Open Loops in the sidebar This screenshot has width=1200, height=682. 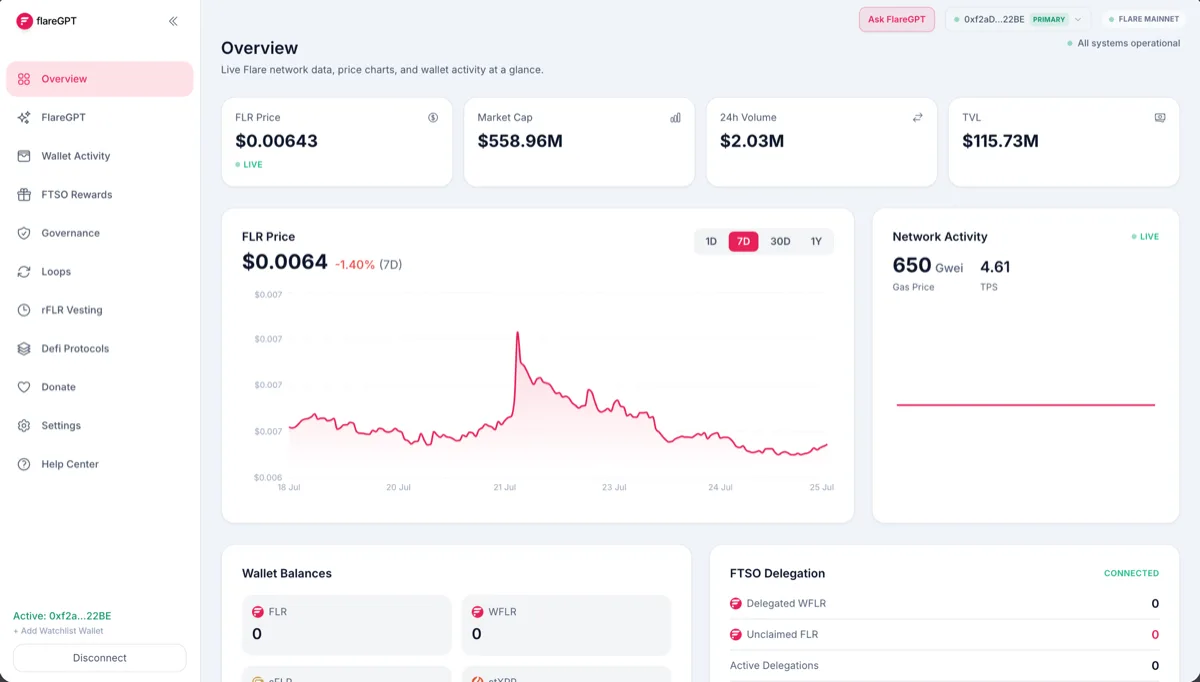100,271
